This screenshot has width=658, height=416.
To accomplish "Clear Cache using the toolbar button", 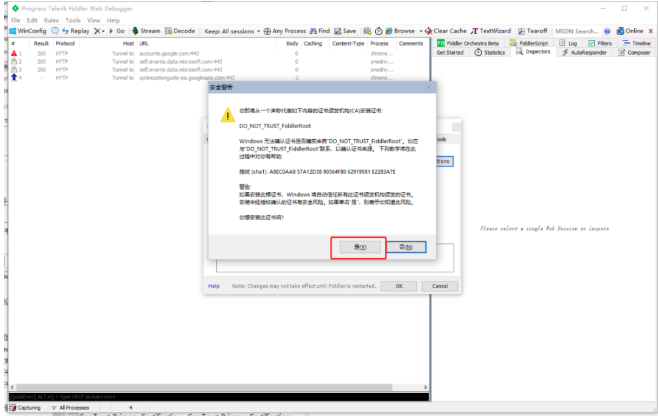I will coord(446,31).
